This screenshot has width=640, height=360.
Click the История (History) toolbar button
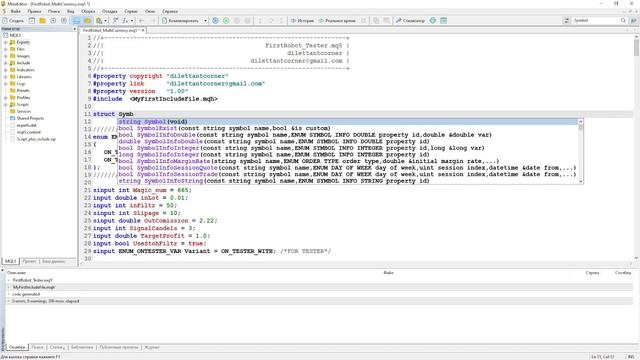point(302,20)
